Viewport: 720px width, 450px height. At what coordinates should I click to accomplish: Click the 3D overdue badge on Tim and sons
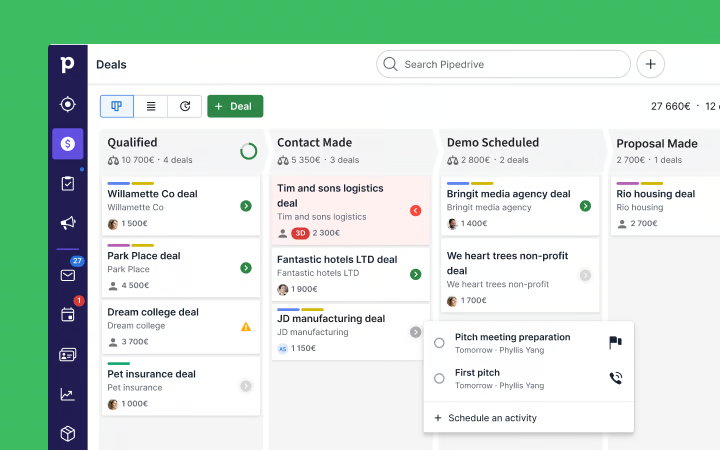[300, 233]
